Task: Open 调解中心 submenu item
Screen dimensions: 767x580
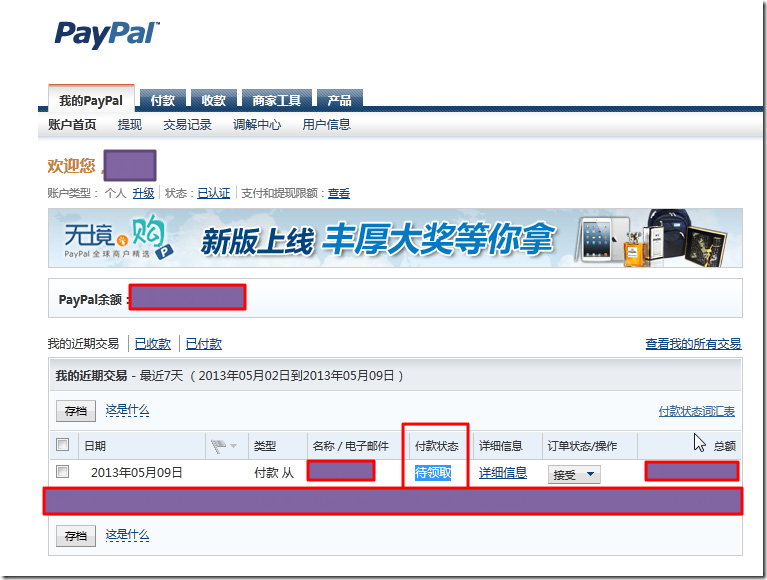Action: (x=257, y=125)
